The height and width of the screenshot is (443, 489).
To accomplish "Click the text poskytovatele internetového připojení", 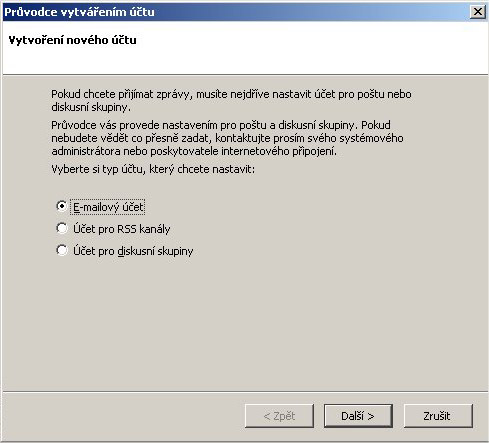I will click(243, 151).
